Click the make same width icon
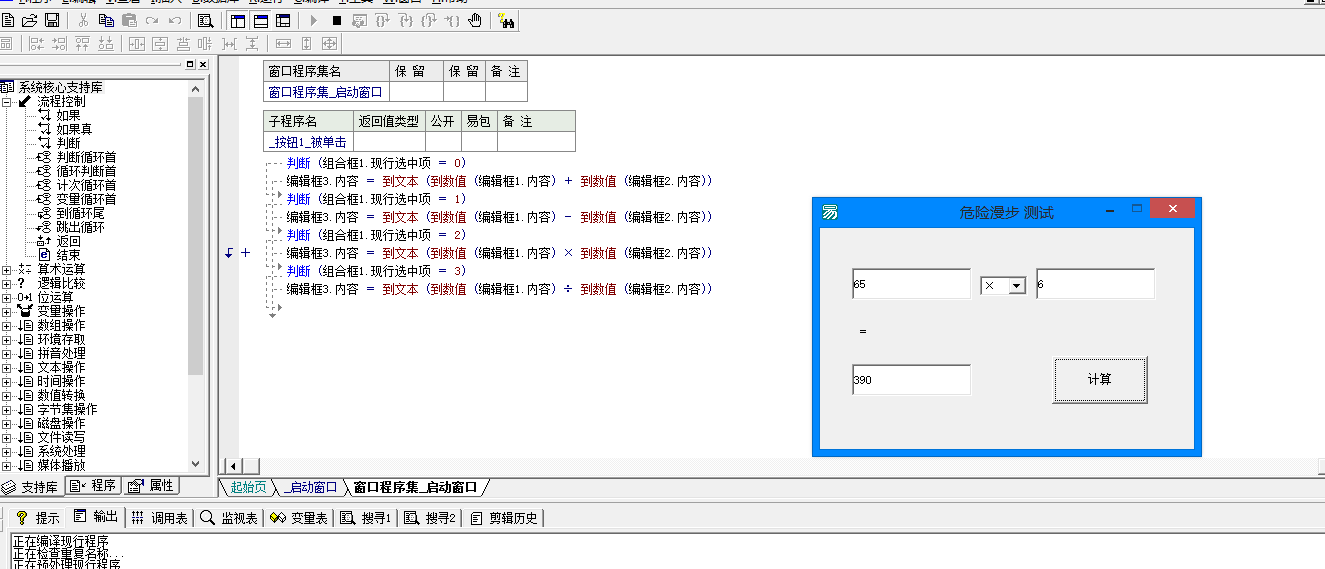1325x569 pixels. (x=284, y=44)
